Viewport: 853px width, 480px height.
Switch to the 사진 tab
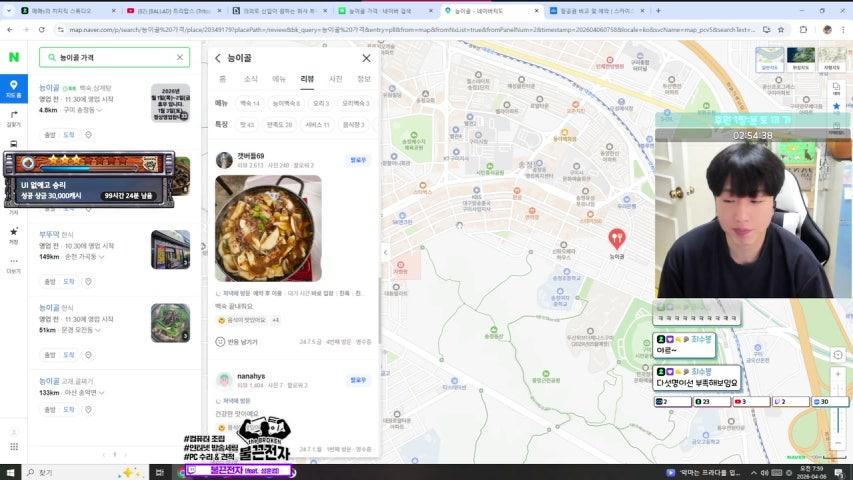(x=335, y=78)
